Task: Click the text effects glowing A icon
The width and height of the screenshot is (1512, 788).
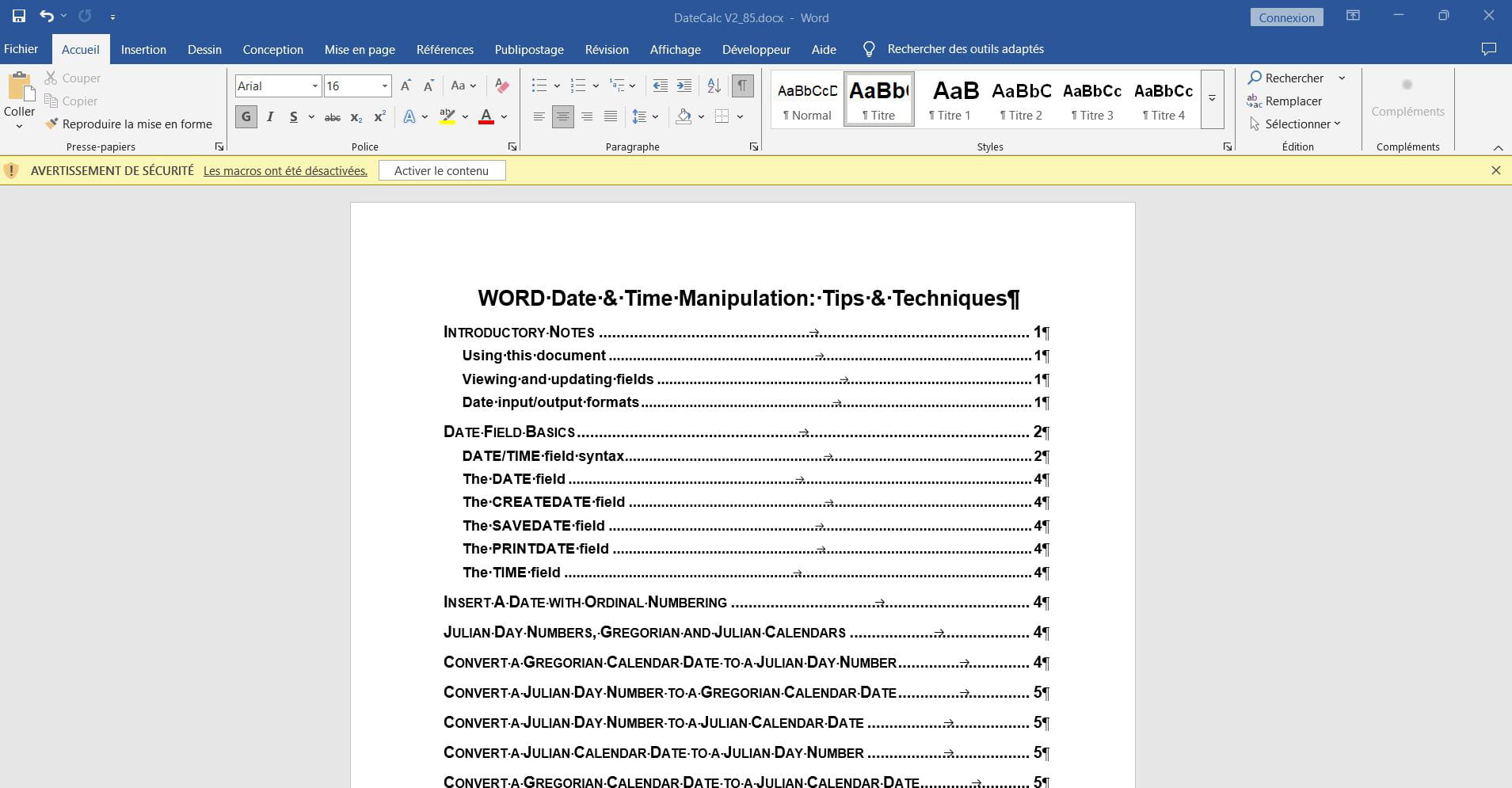Action: [409, 117]
